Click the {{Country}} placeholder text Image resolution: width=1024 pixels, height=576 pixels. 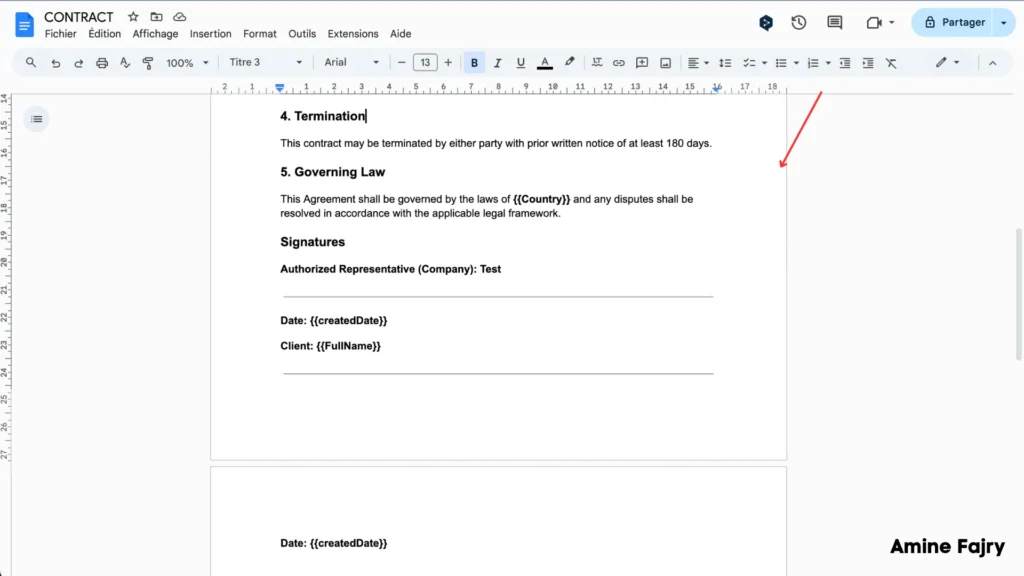[541, 199]
